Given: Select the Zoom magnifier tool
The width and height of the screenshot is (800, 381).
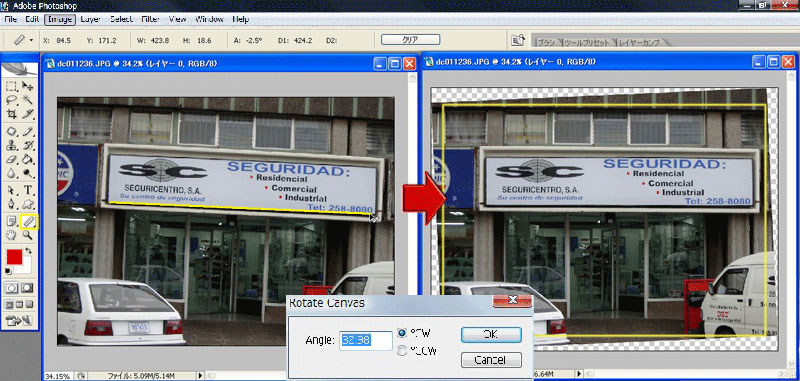Looking at the screenshot, I should tap(28, 235).
